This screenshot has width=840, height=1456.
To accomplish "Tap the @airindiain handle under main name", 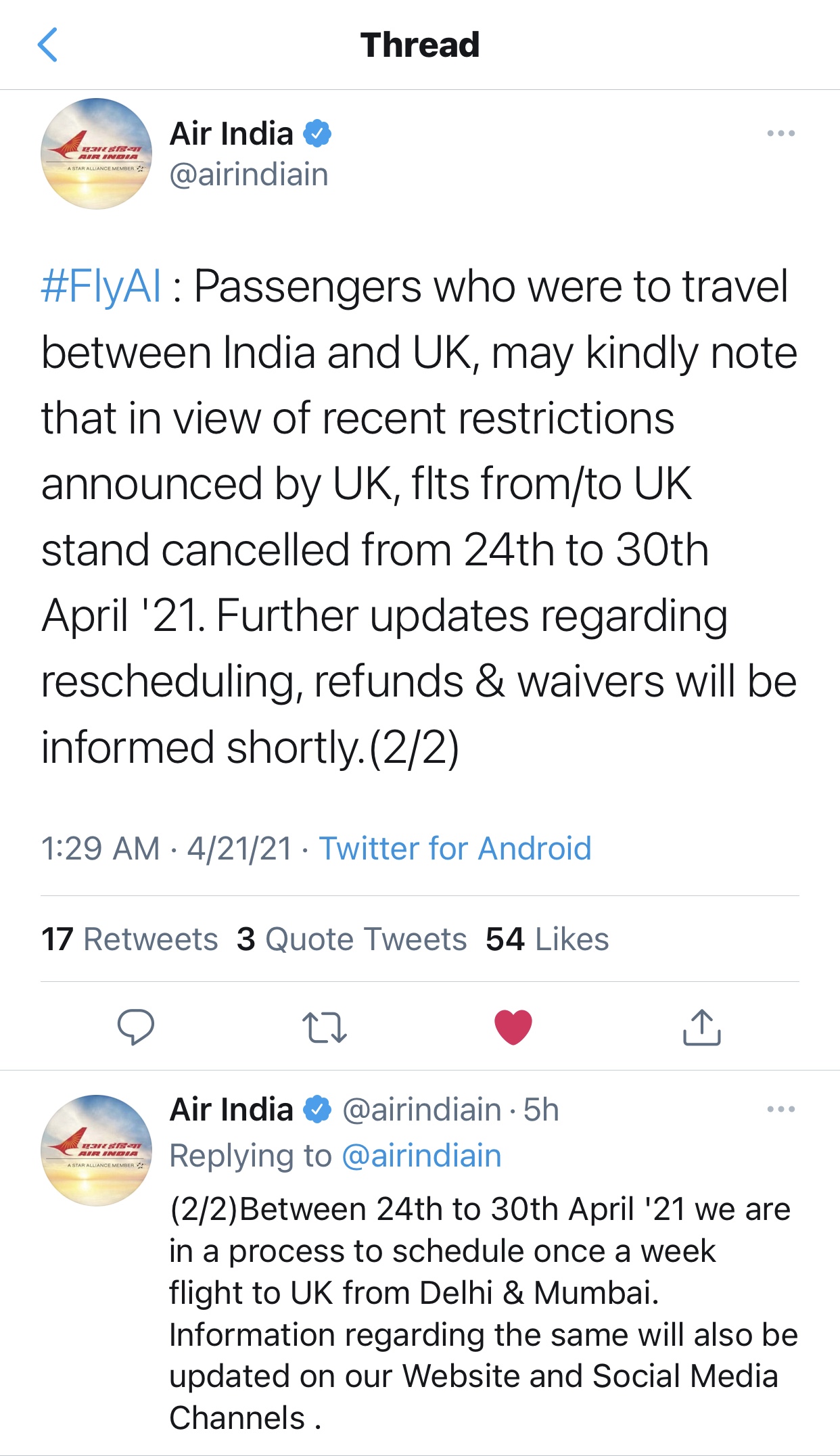I will tap(249, 174).
